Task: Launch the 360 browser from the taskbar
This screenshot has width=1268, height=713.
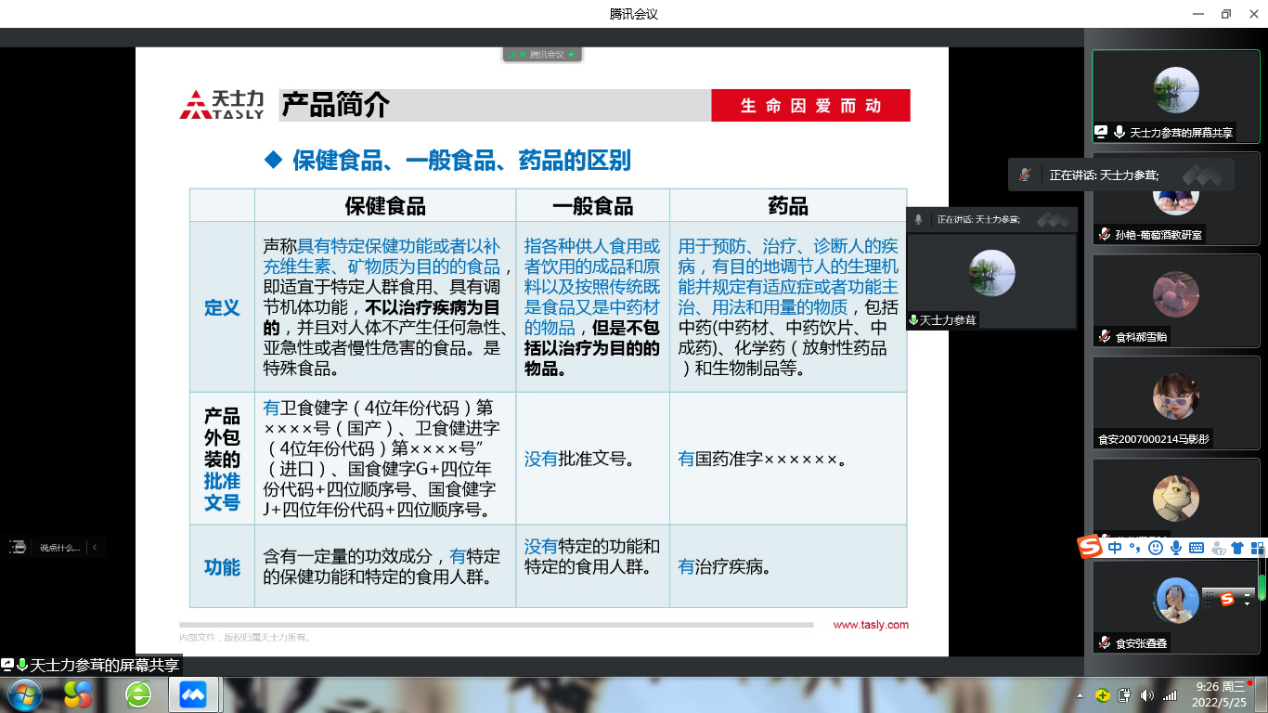Action: [137, 694]
